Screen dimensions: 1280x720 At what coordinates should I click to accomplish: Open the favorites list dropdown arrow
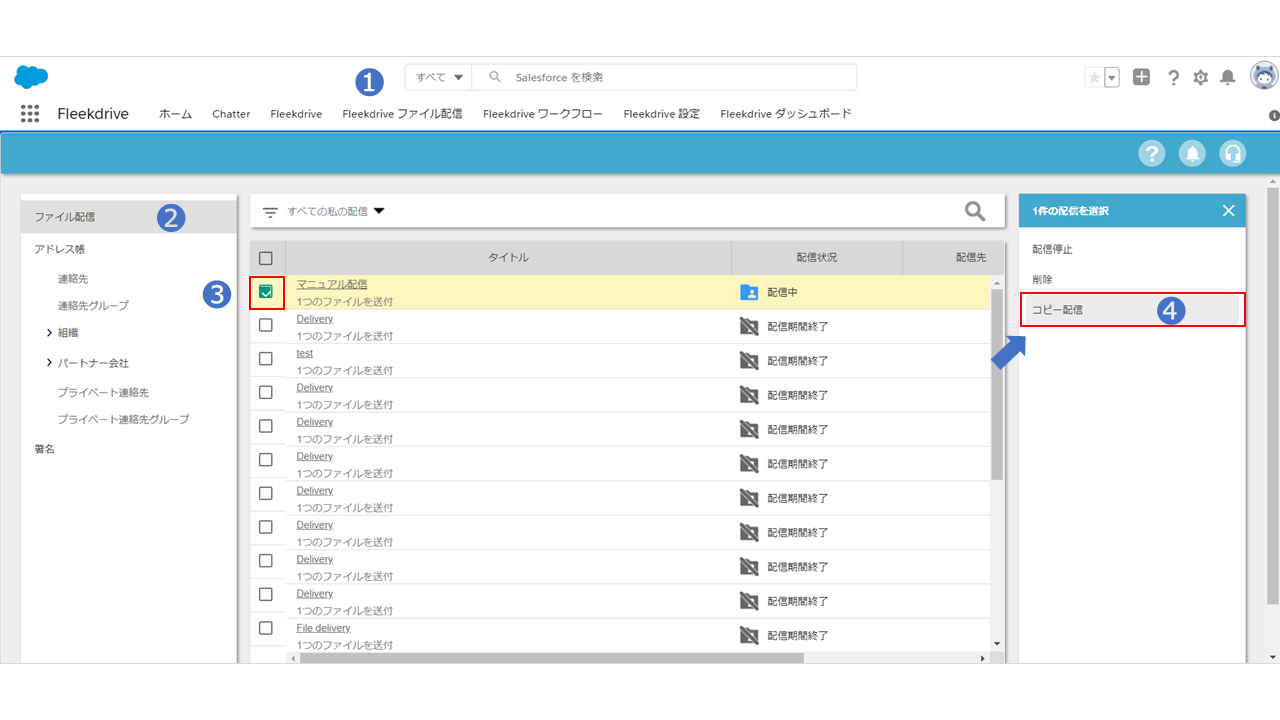pos(1111,77)
